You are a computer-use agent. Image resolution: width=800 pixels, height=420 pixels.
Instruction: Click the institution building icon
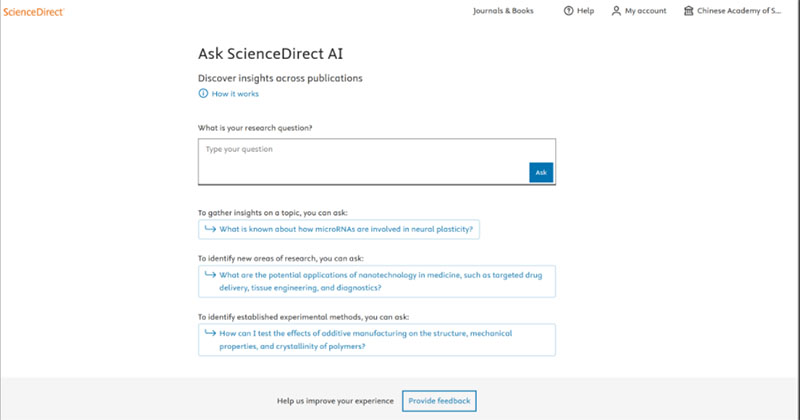[688, 11]
